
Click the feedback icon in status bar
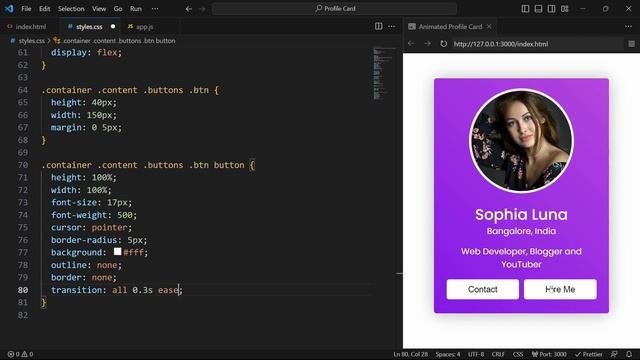click(614, 354)
